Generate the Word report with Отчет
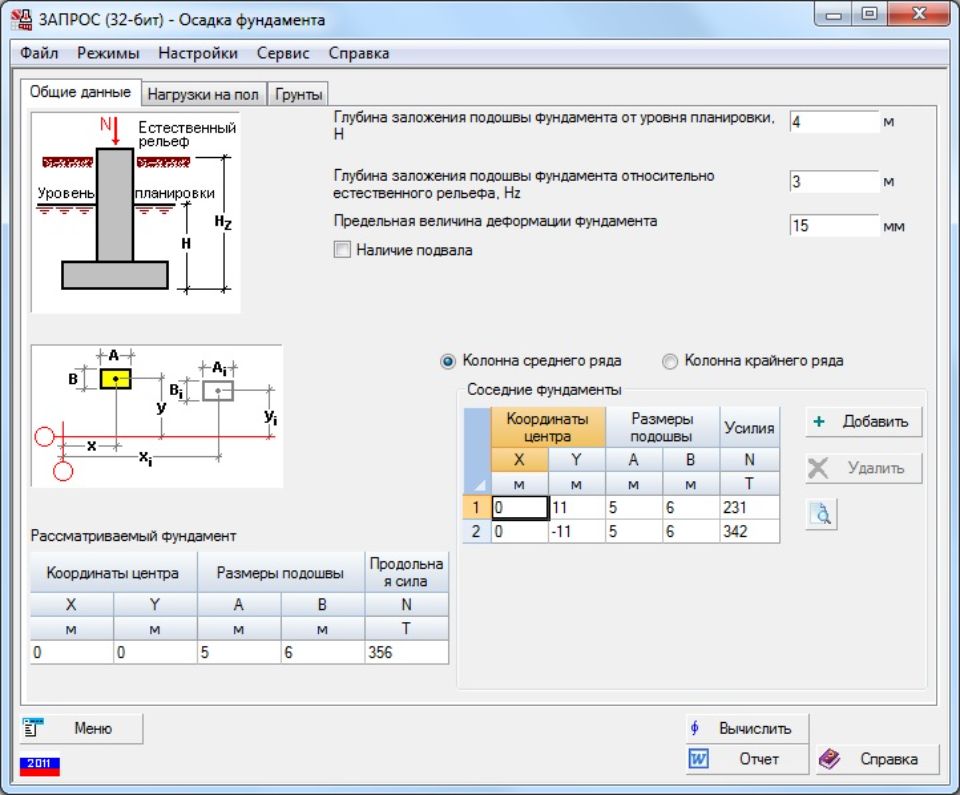Image resolution: width=960 pixels, height=795 pixels. (x=746, y=759)
